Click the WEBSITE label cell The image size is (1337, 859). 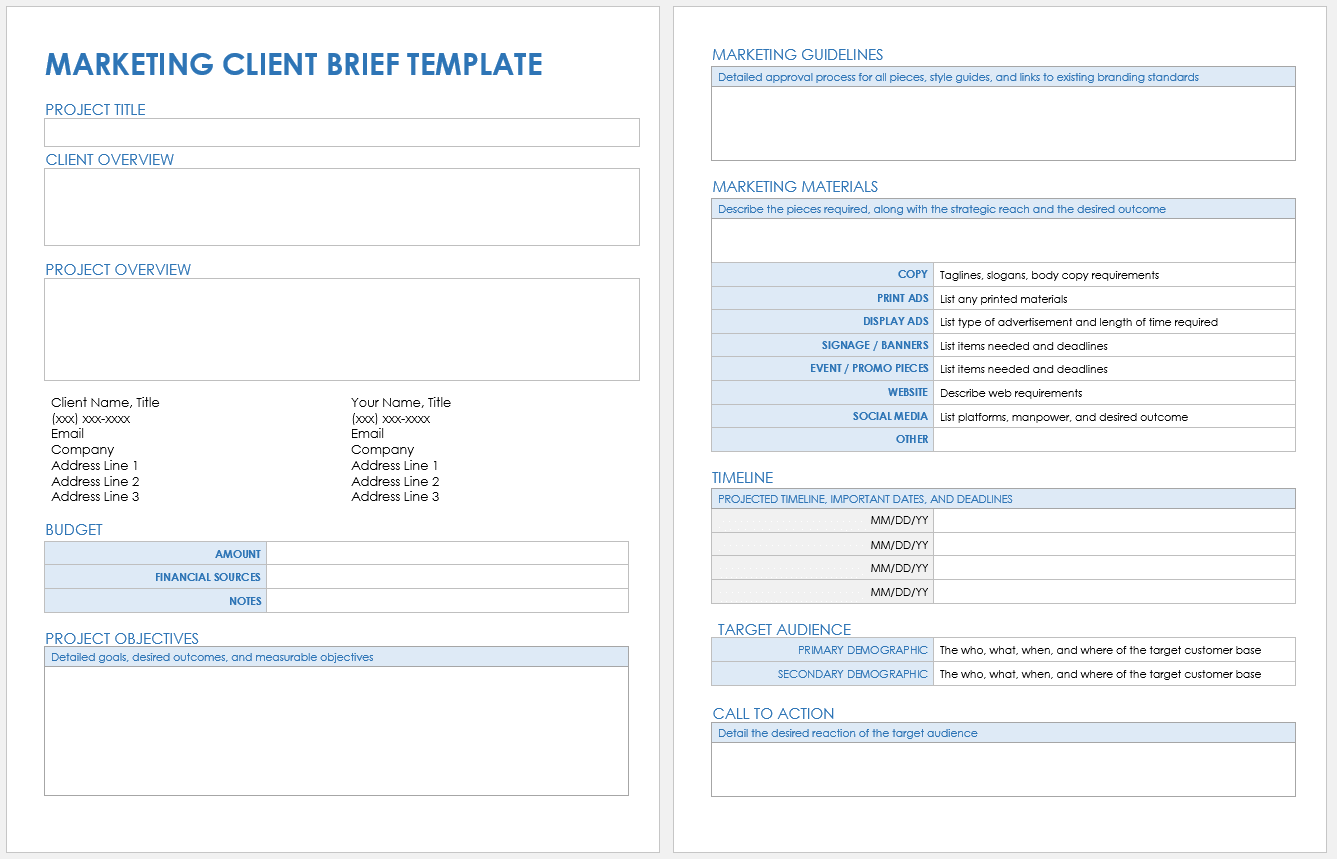click(x=823, y=392)
